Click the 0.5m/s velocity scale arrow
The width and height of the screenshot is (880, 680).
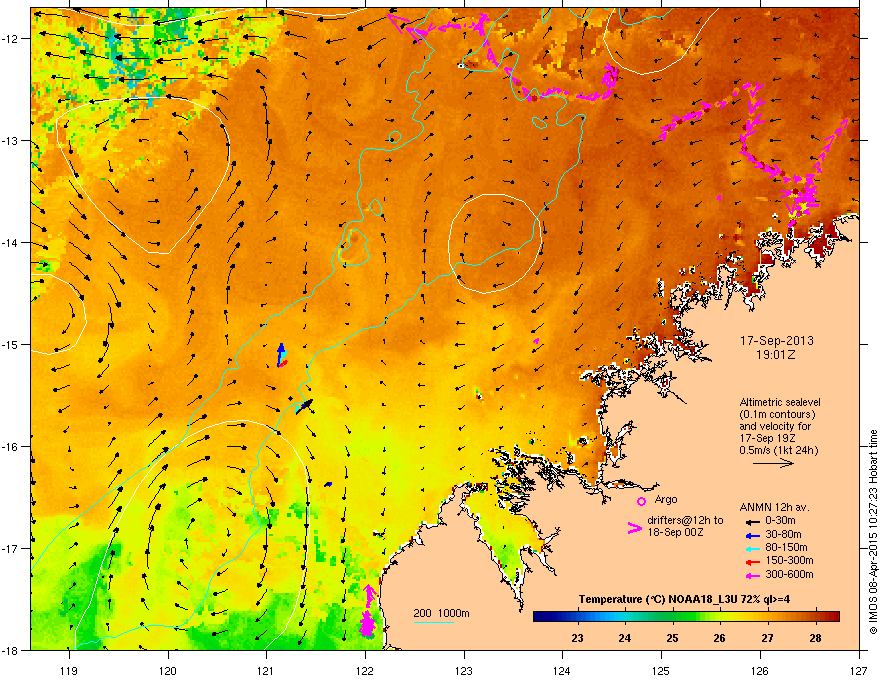(x=773, y=463)
